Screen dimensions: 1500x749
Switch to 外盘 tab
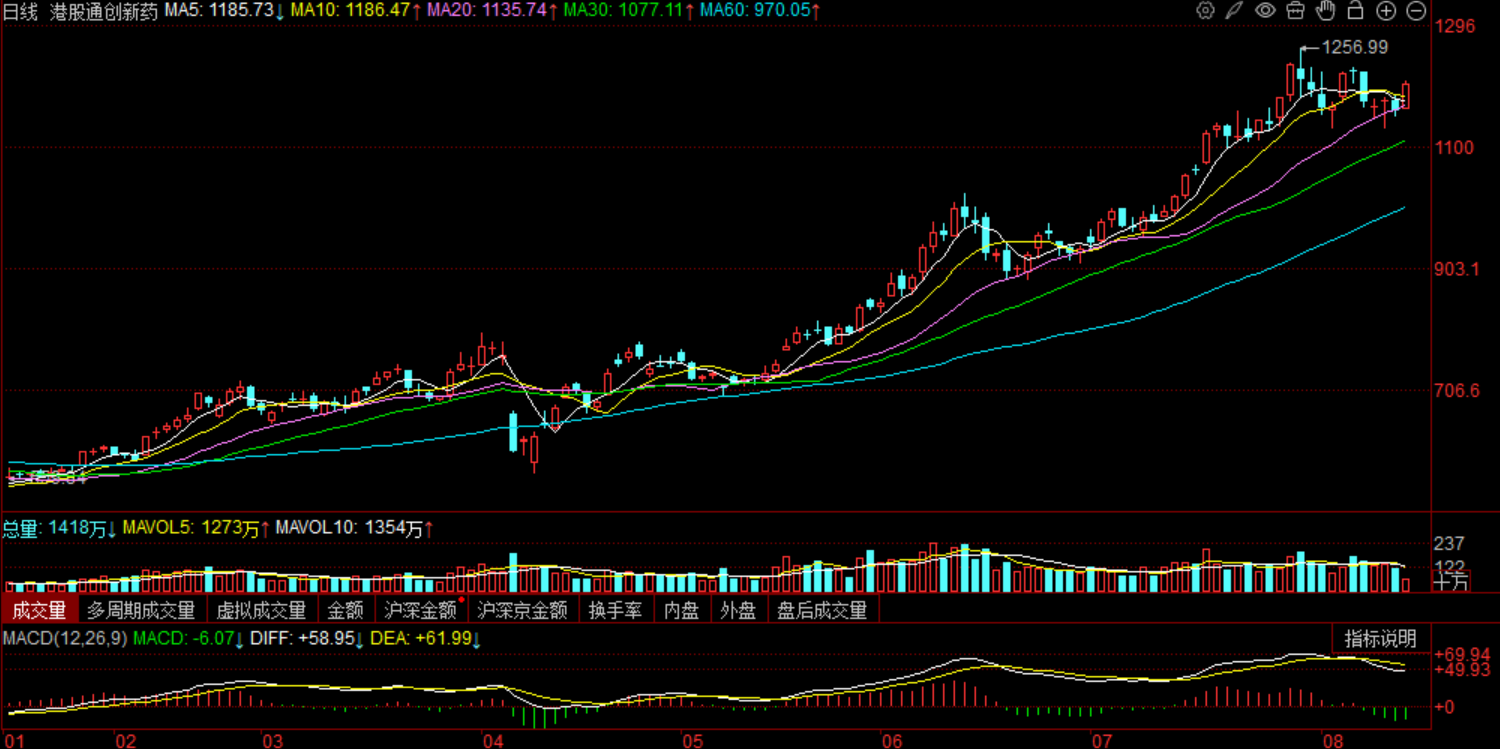click(738, 610)
